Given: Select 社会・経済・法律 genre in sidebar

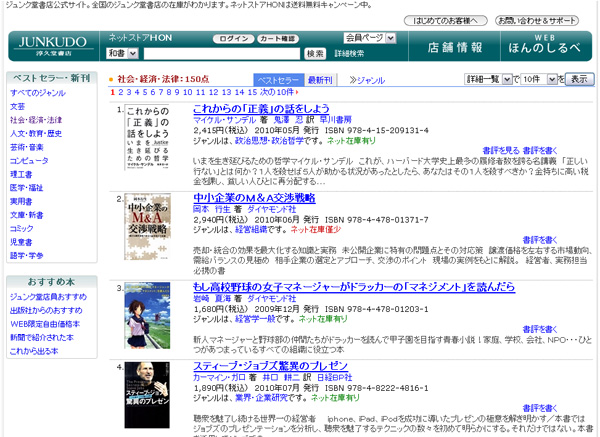Looking at the screenshot, I should coord(36,120).
